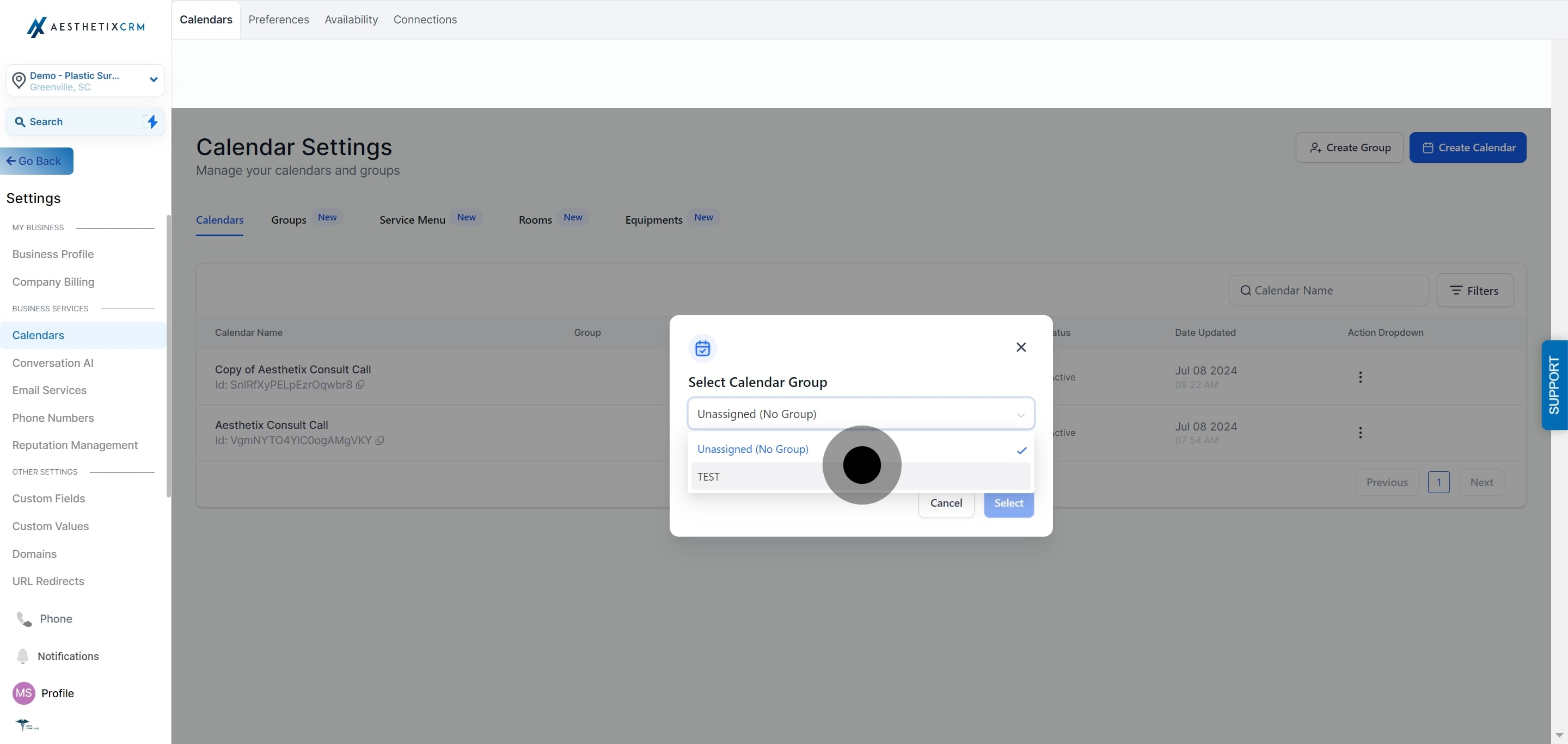Choose the TEST group option
Image resolution: width=1568 pixels, height=744 pixels.
[x=708, y=477]
